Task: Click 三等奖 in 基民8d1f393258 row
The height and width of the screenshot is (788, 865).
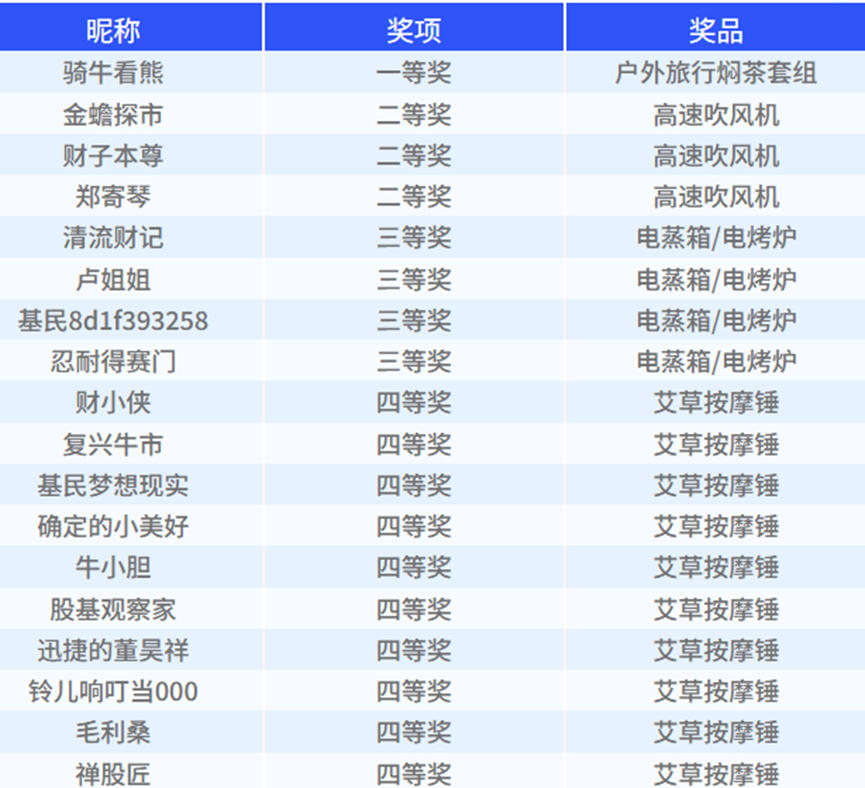Action: click(414, 321)
